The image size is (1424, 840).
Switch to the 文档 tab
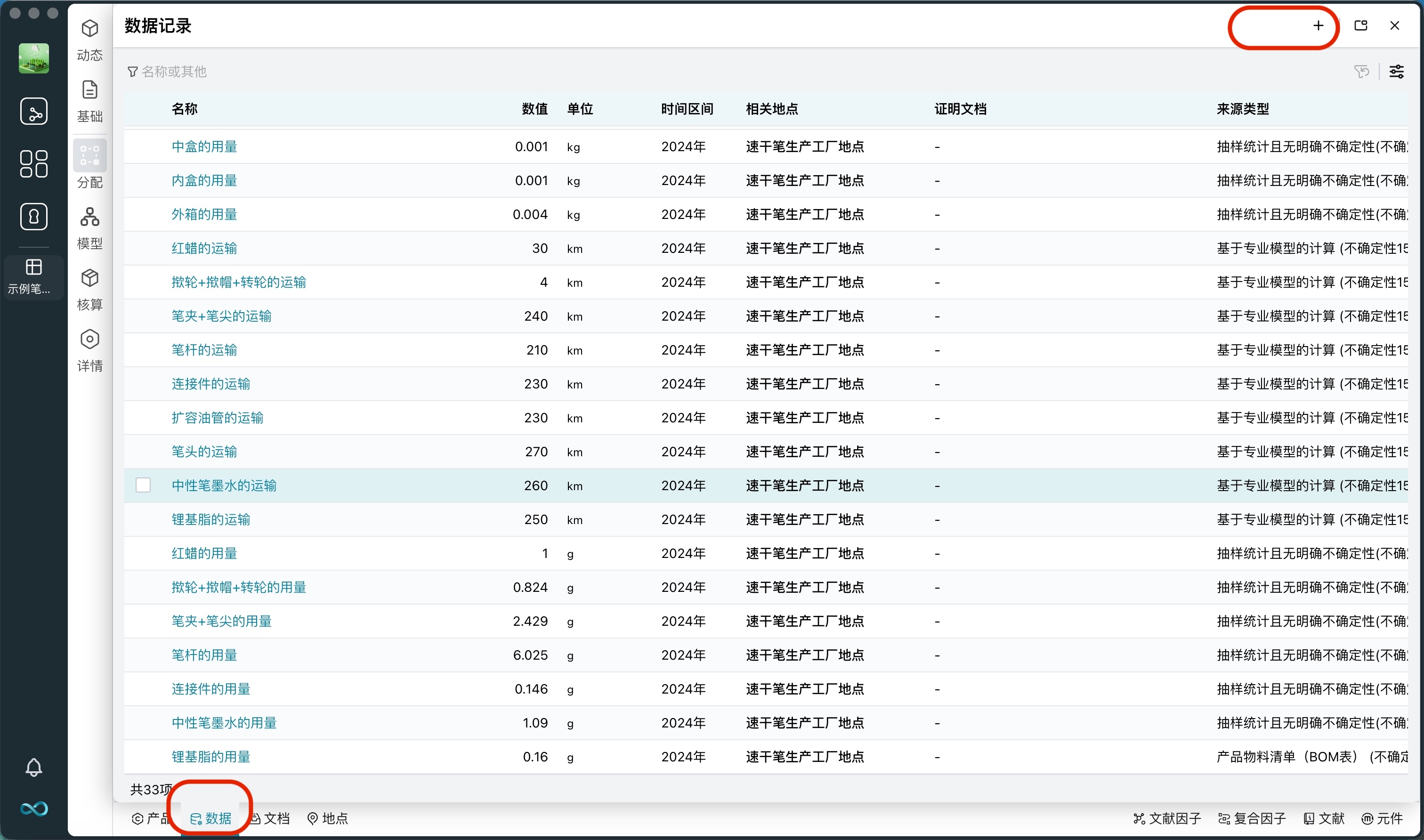(x=272, y=818)
